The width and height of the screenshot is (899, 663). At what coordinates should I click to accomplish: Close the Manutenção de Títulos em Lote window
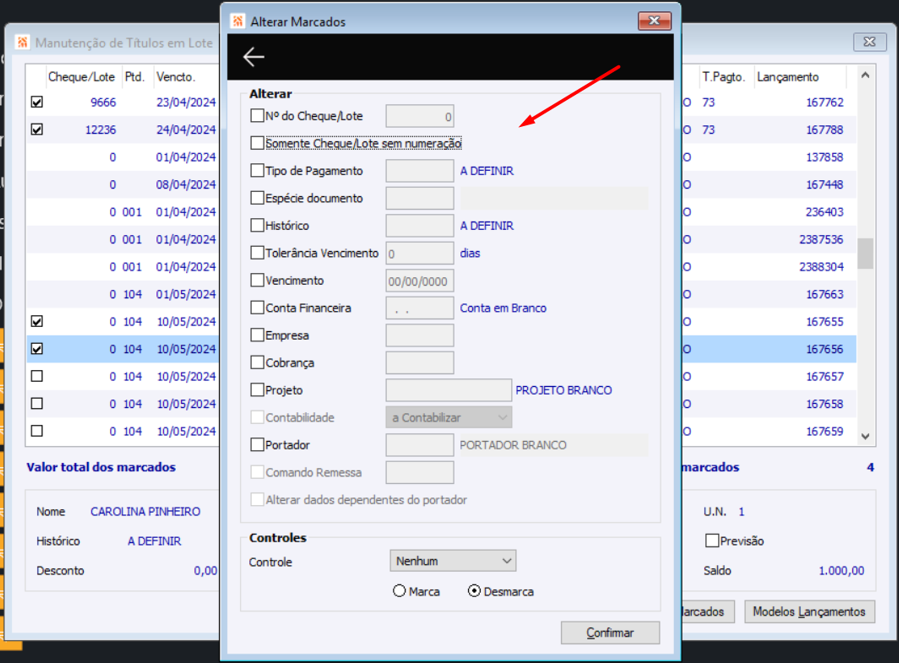pyautogui.click(x=869, y=41)
